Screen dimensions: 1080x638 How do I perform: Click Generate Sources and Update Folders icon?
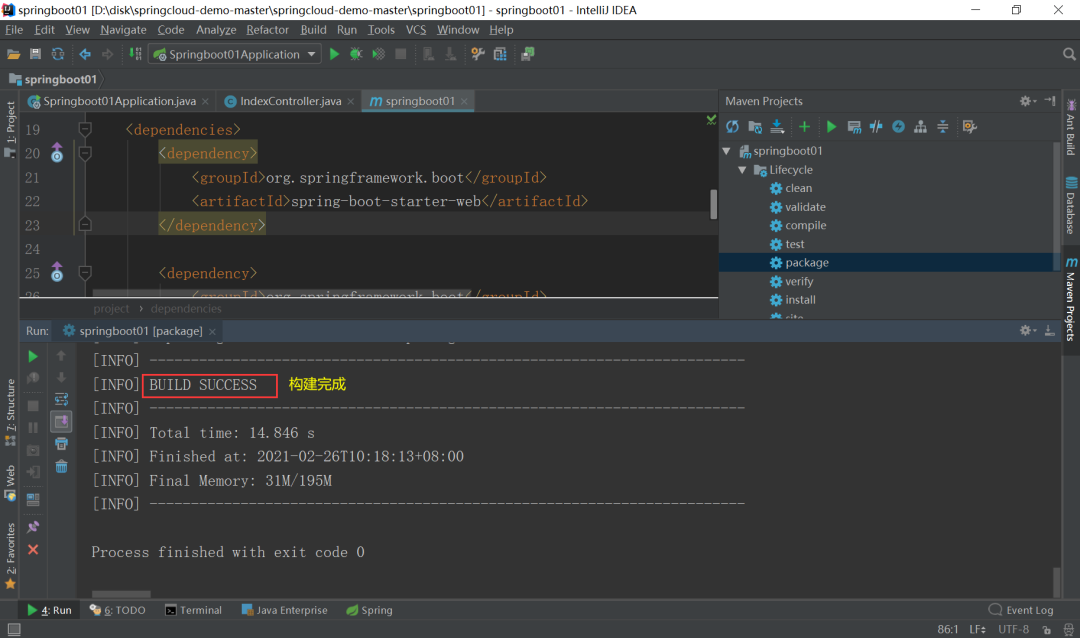755,127
